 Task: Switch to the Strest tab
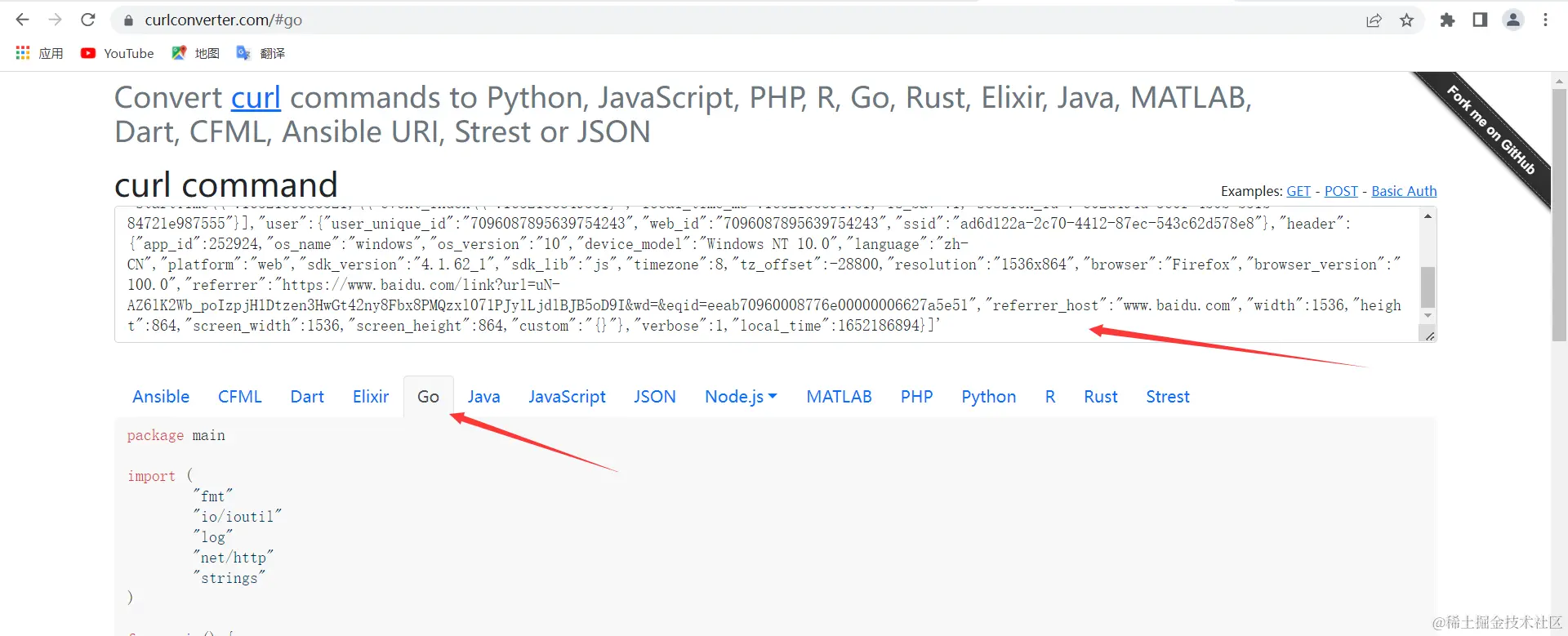pyautogui.click(x=1167, y=397)
